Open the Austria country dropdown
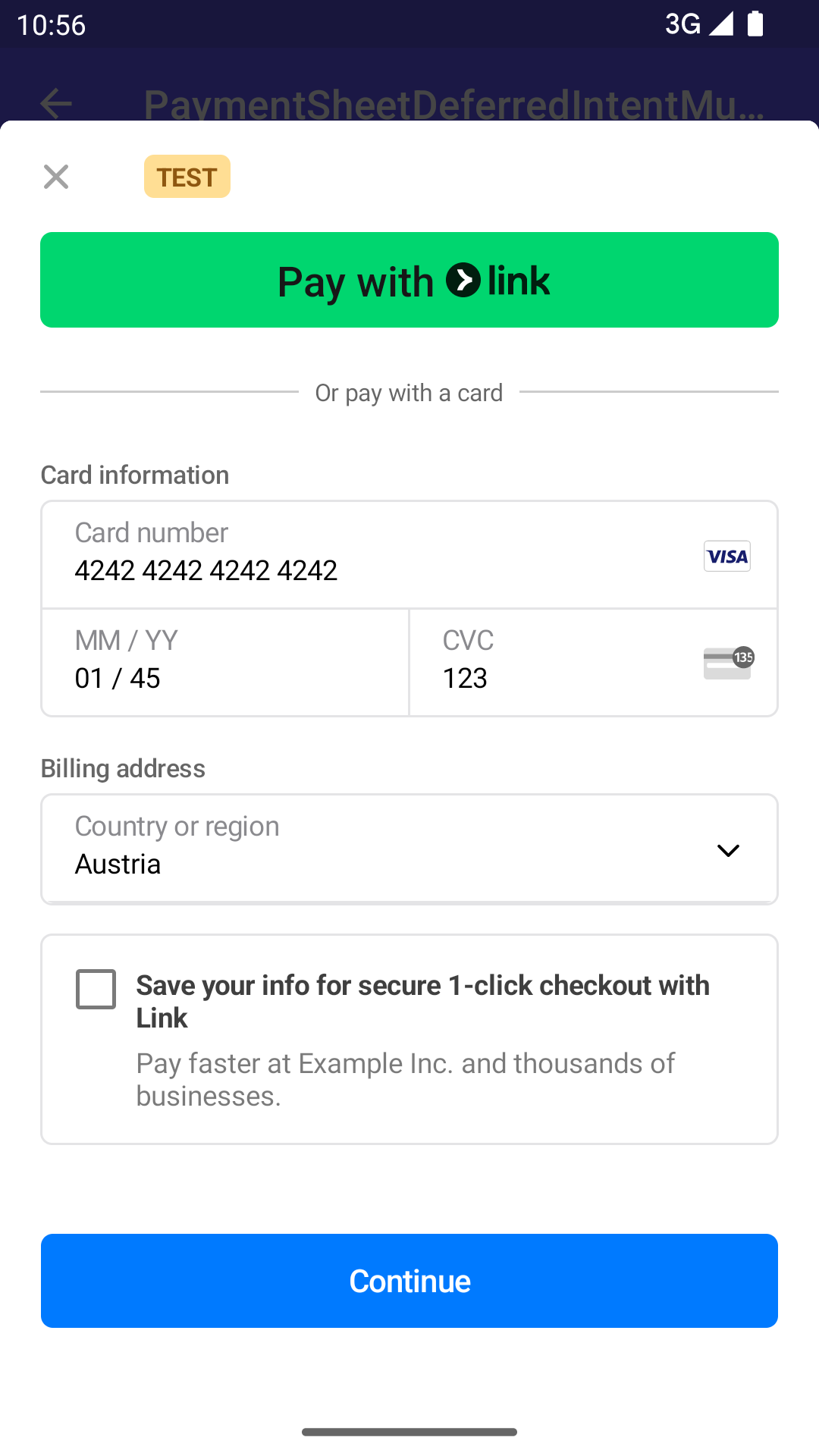Image resolution: width=819 pixels, height=1456 pixels. coord(379,849)
